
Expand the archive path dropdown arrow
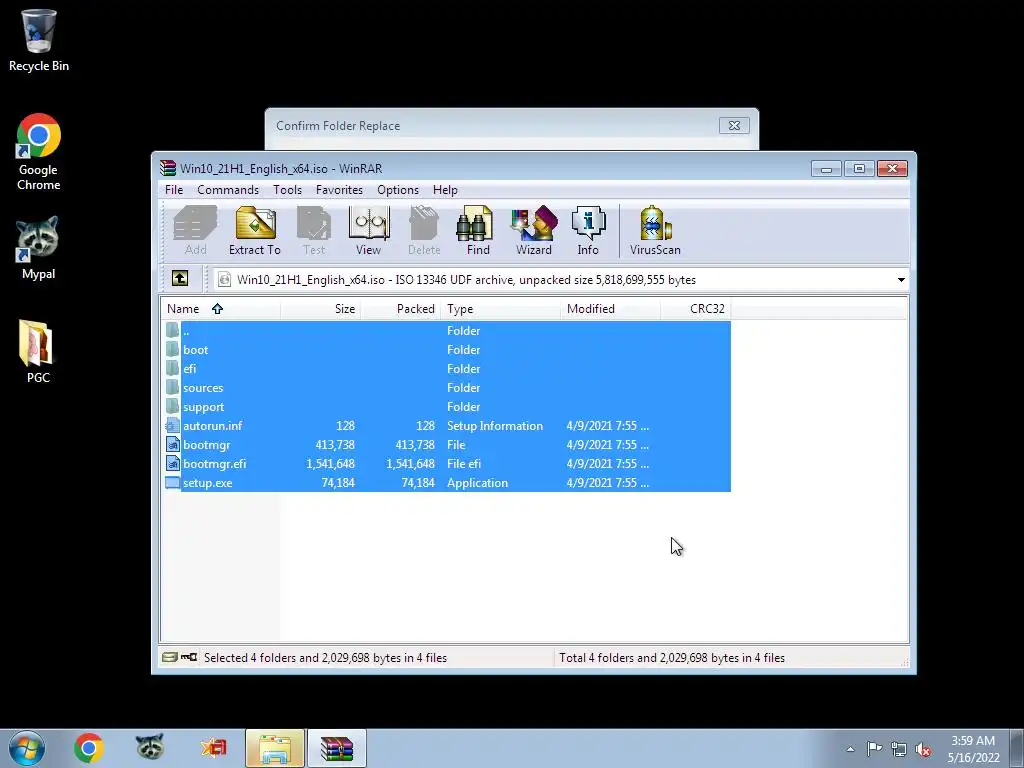(x=901, y=280)
